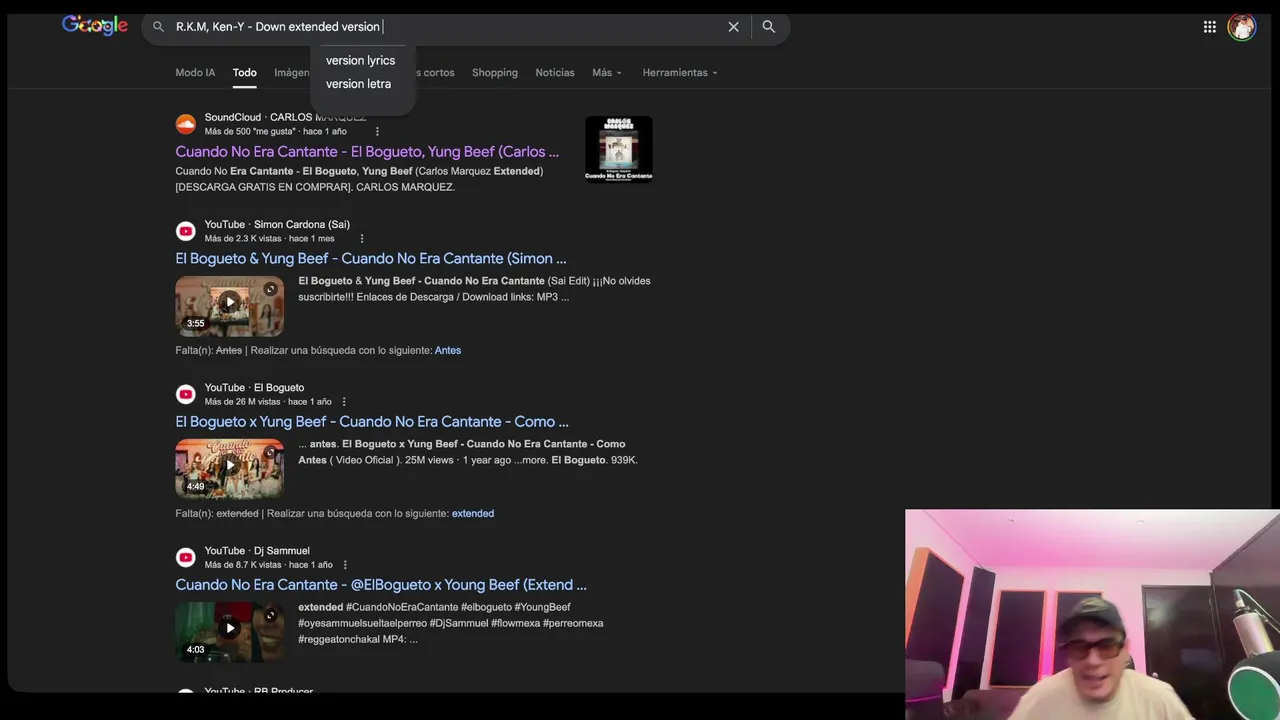Image resolution: width=1280 pixels, height=720 pixels.
Task: Switch to the Noticias tab
Action: click(x=555, y=72)
